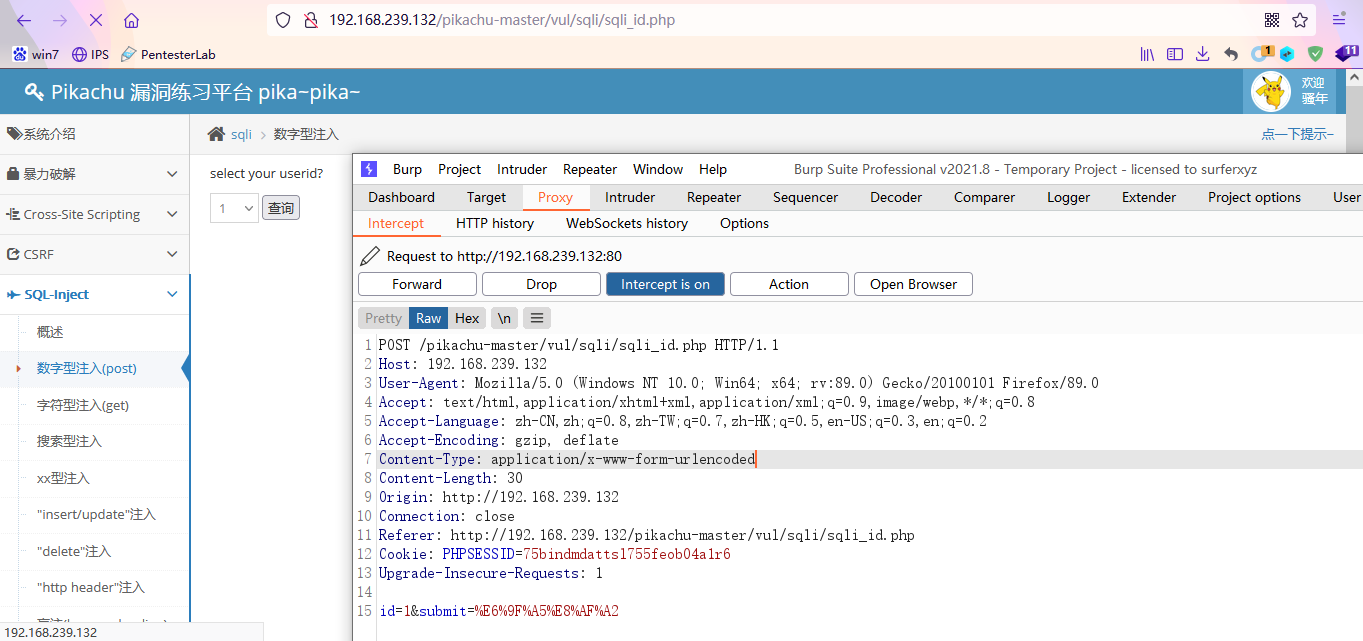Click the extension icon with badge 1

pos(1262,53)
